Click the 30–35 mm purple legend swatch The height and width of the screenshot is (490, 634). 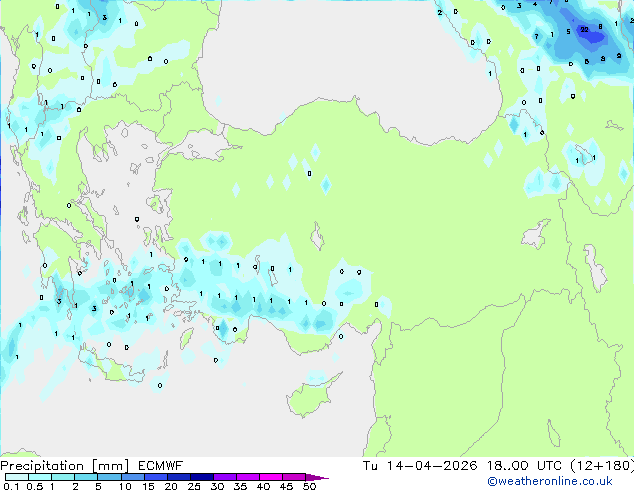(224, 477)
